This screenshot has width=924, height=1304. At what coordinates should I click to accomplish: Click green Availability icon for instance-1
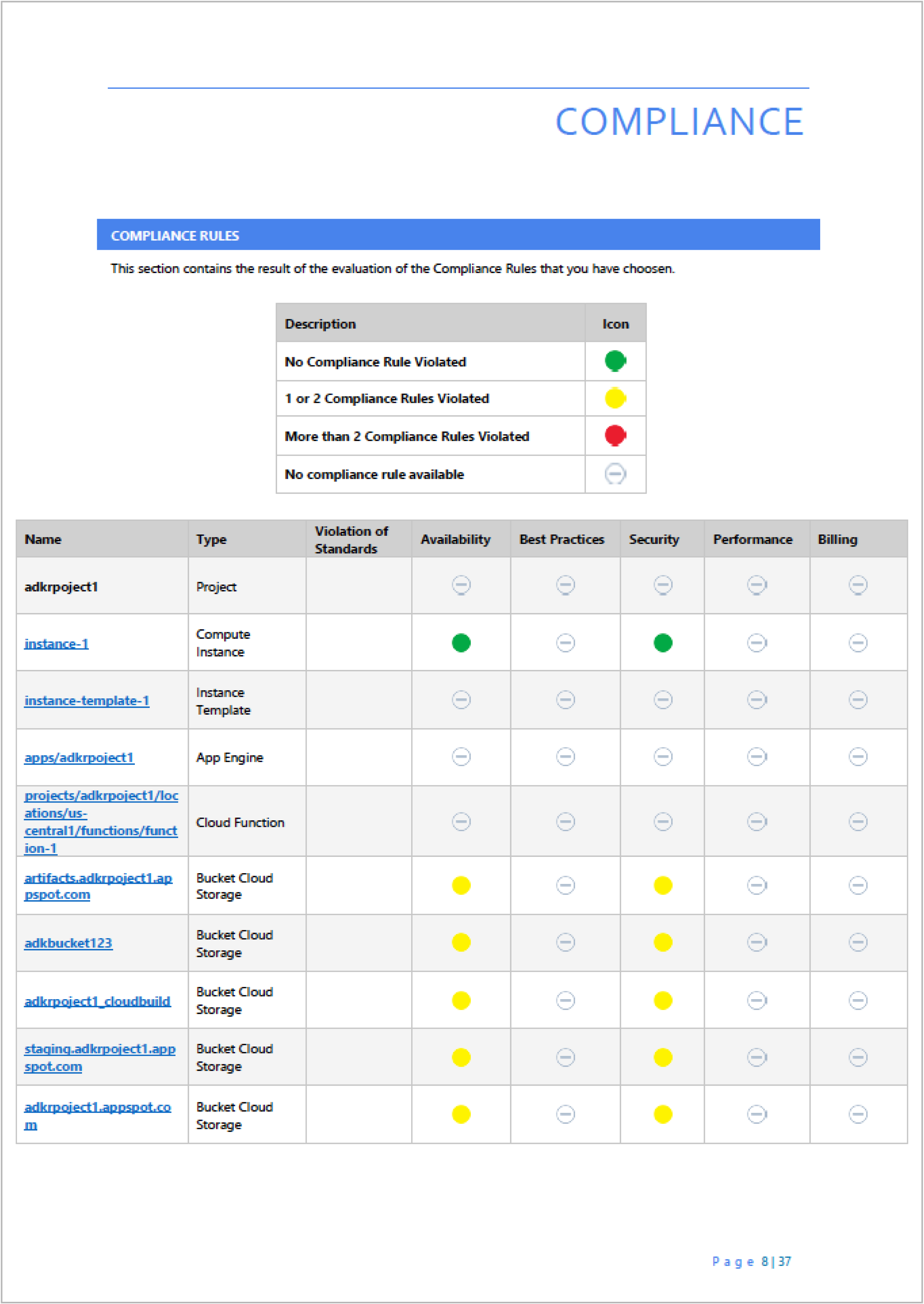click(x=461, y=643)
